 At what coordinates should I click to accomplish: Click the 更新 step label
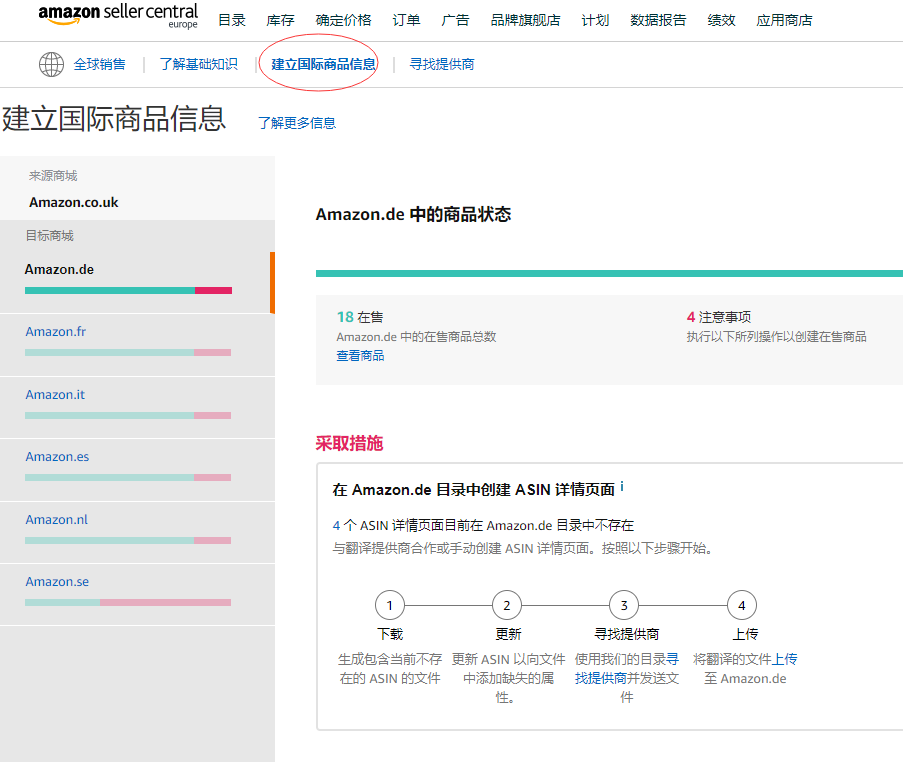(509, 634)
